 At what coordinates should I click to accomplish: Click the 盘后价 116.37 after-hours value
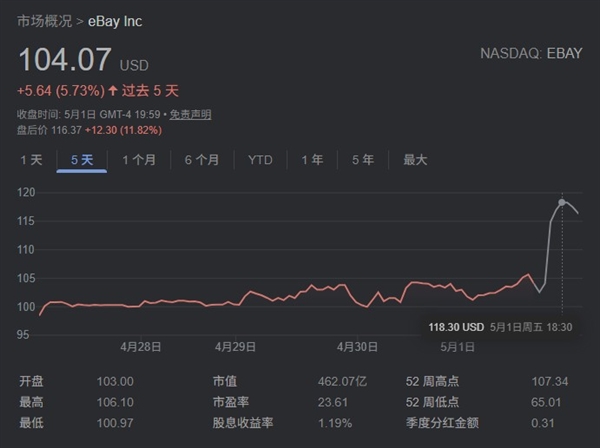[x=49, y=130]
